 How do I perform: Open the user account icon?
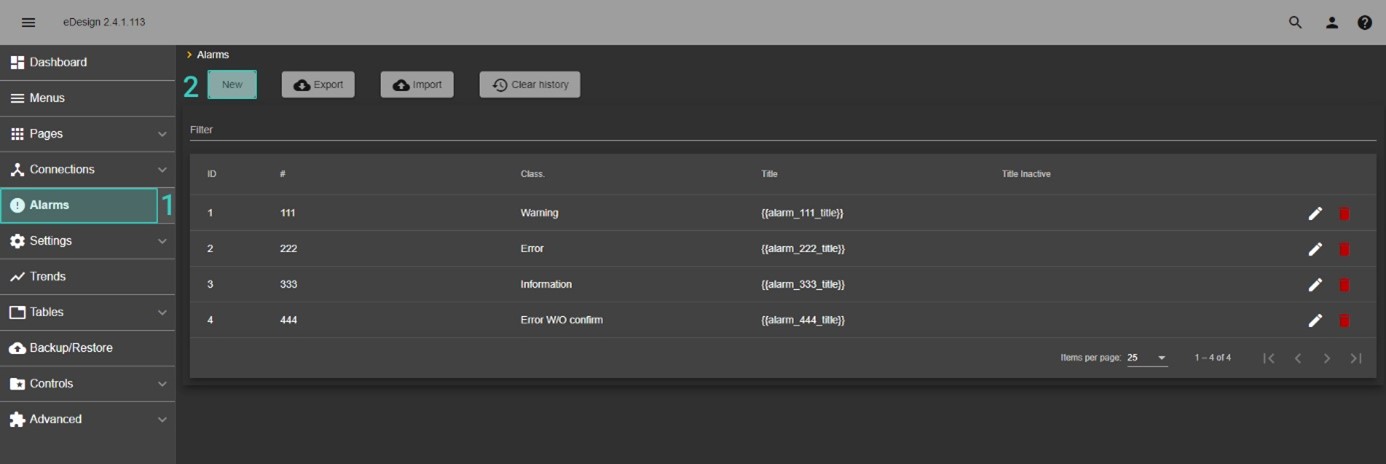click(x=1331, y=22)
